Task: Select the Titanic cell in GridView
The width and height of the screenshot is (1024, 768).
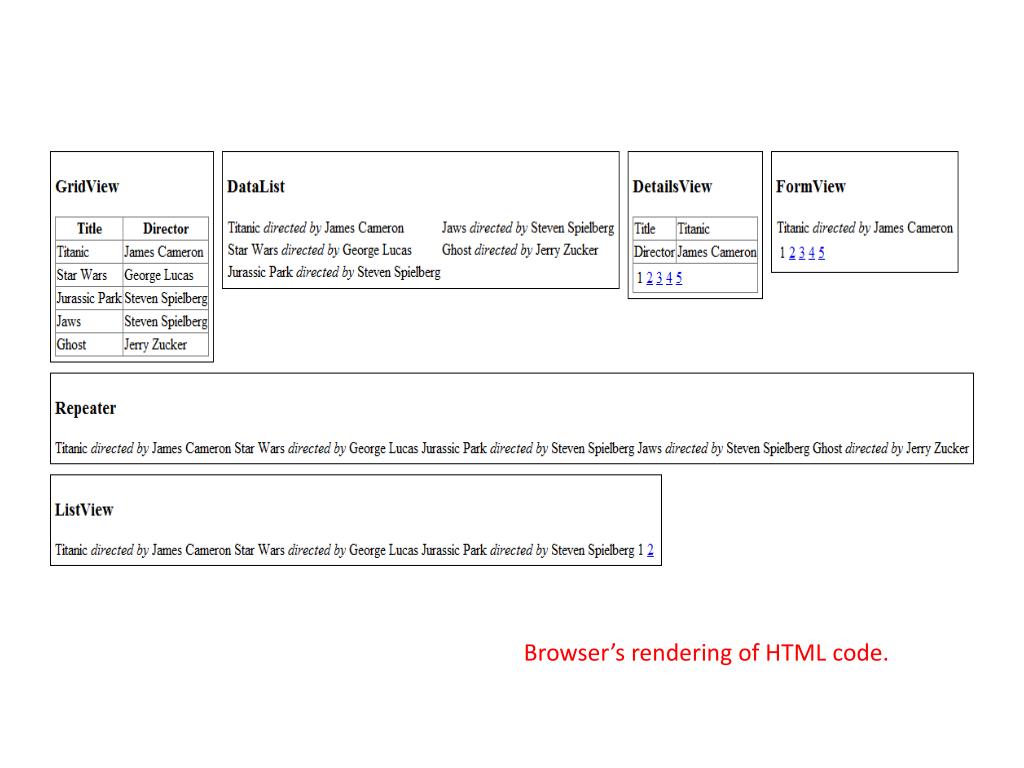Action: [89, 252]
